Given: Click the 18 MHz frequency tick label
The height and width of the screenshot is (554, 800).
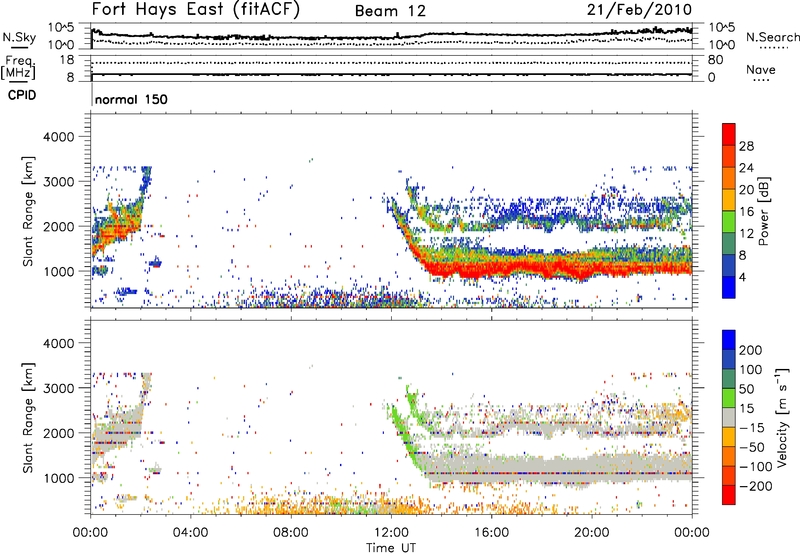Looking at the screenshot, I should [66, 60].
